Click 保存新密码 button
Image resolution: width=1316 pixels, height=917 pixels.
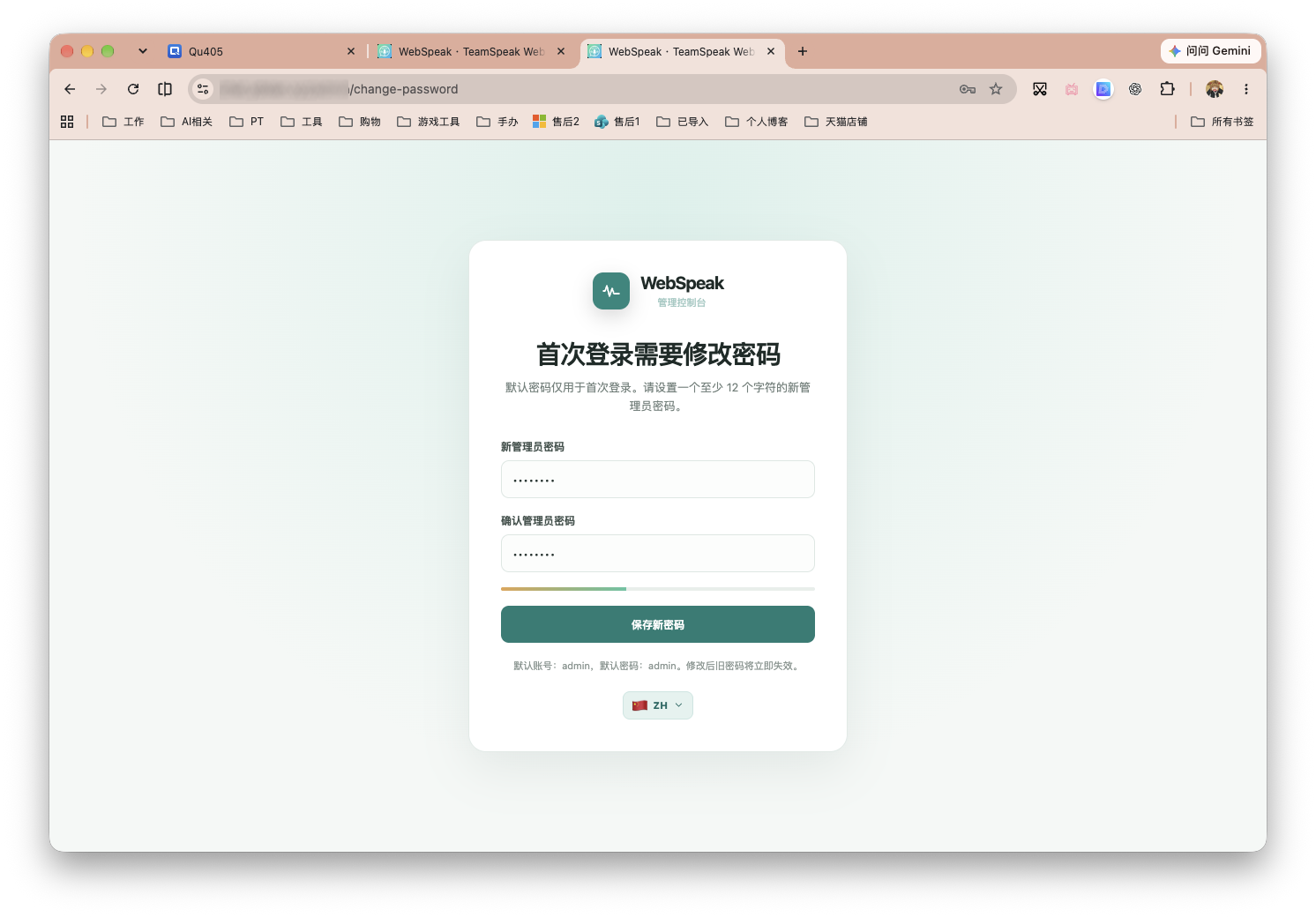tap(658, 624)
